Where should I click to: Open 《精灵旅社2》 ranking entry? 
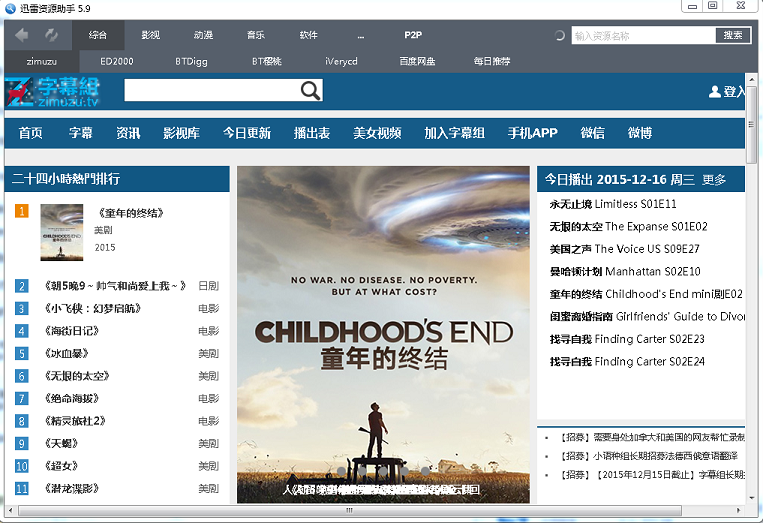[x=75, y=421]
